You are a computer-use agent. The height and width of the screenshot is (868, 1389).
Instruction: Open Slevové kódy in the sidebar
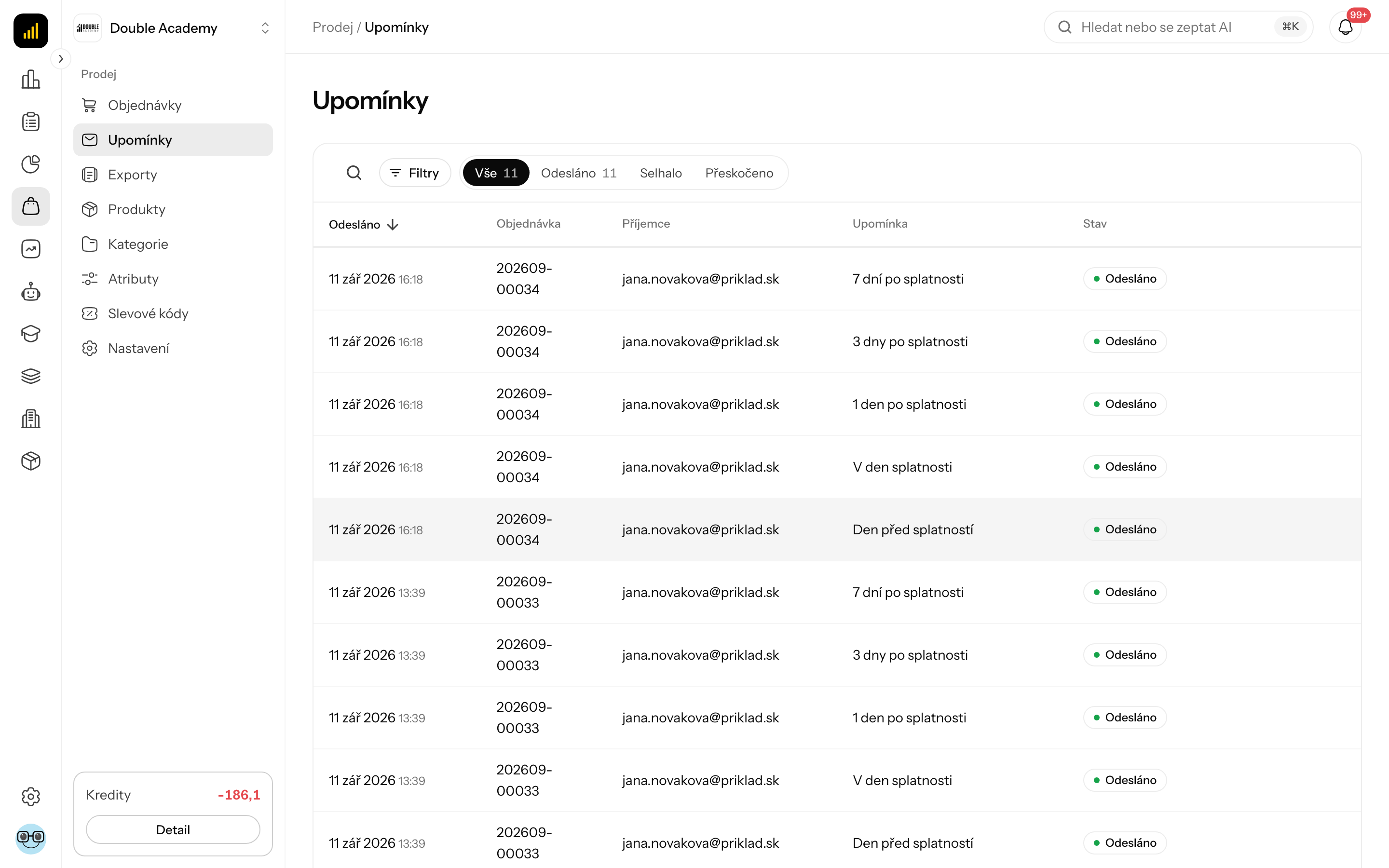pos(173,313)
